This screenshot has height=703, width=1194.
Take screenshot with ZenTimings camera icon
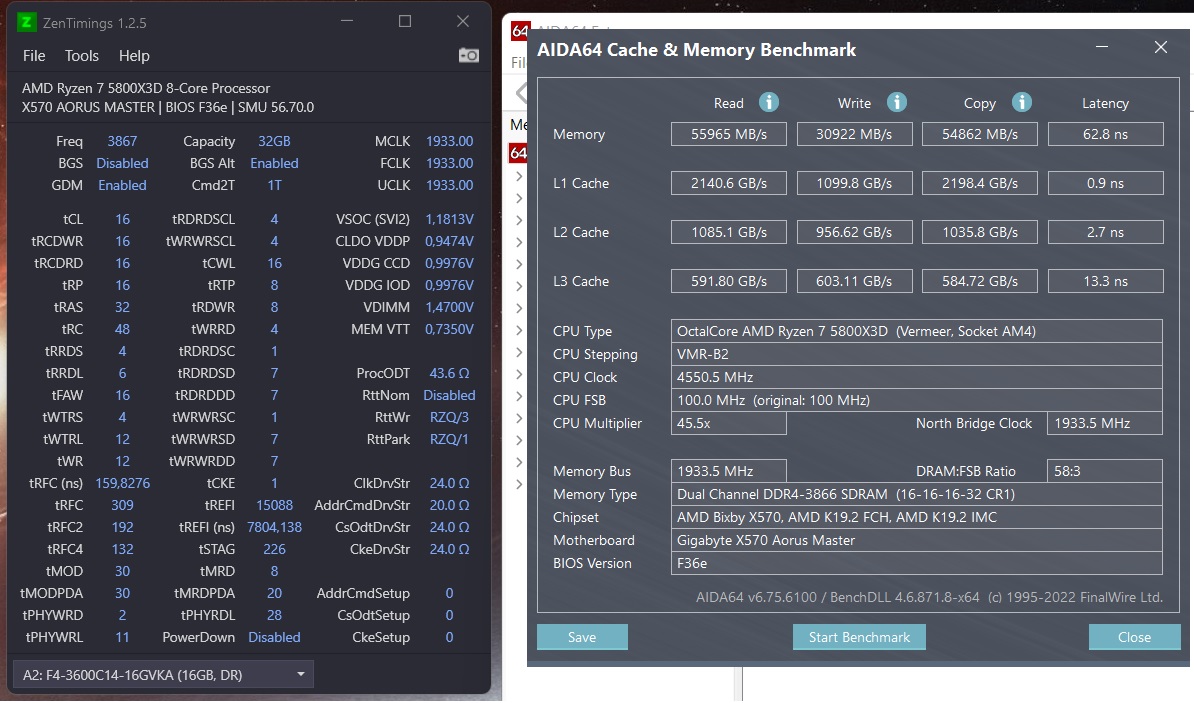pos(468,56)
